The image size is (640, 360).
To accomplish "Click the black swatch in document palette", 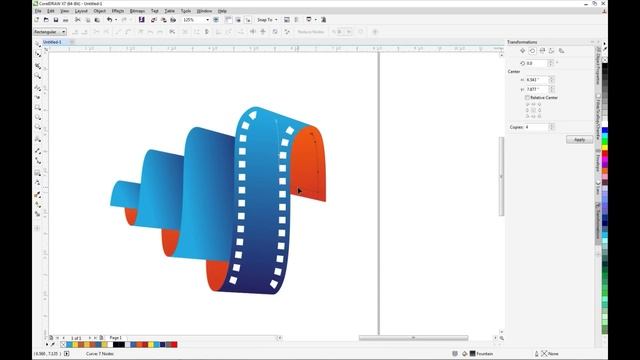I will [119, 344].
